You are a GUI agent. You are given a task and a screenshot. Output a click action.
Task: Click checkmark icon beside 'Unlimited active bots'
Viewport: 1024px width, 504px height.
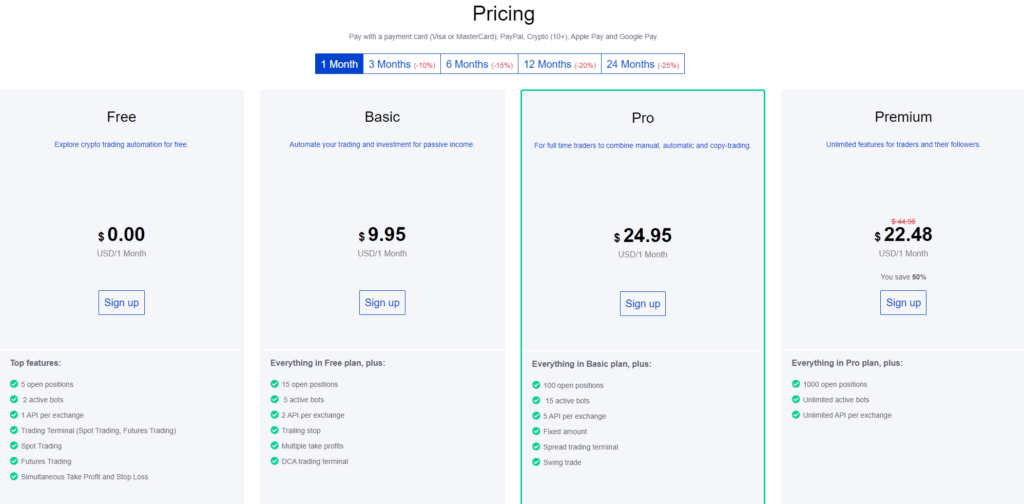pos(796,399)
